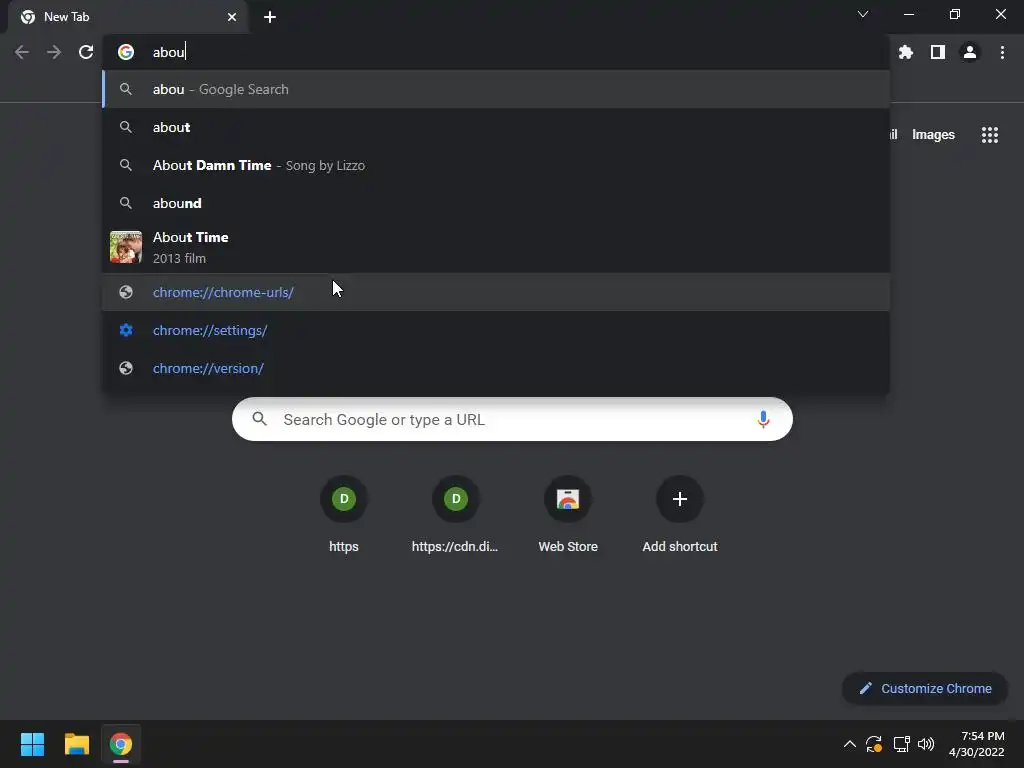Select 'abou - Google Search' suggestion

496,89
